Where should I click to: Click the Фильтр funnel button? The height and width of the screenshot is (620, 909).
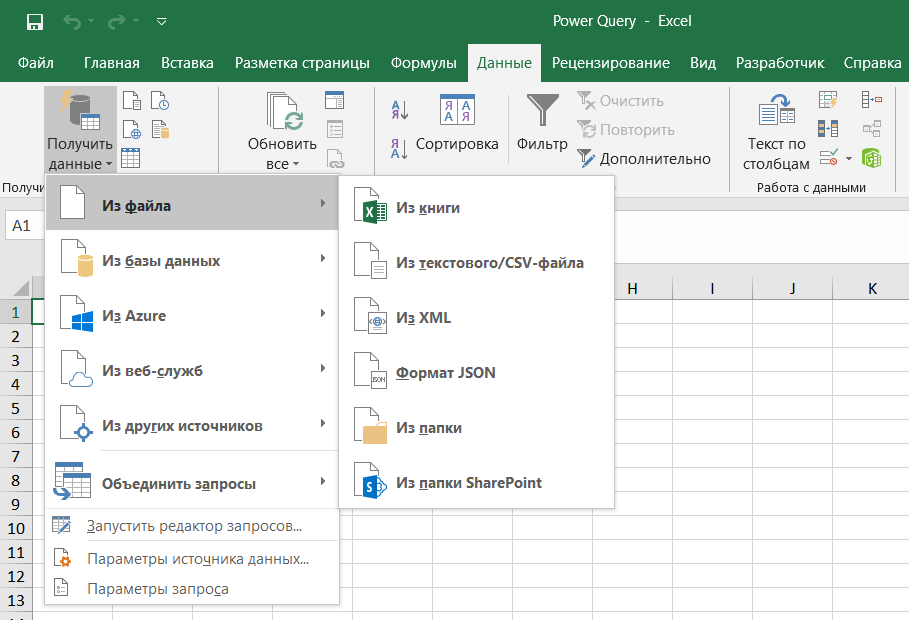pyautogui.click(x=542, y=124)
